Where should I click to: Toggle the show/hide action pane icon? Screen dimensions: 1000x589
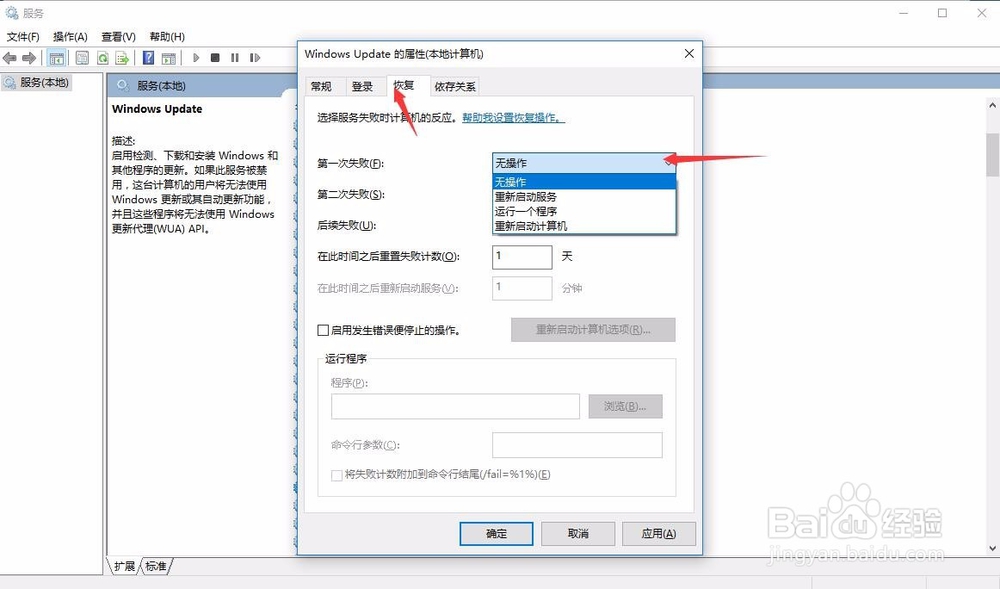(x=168, y=58)
